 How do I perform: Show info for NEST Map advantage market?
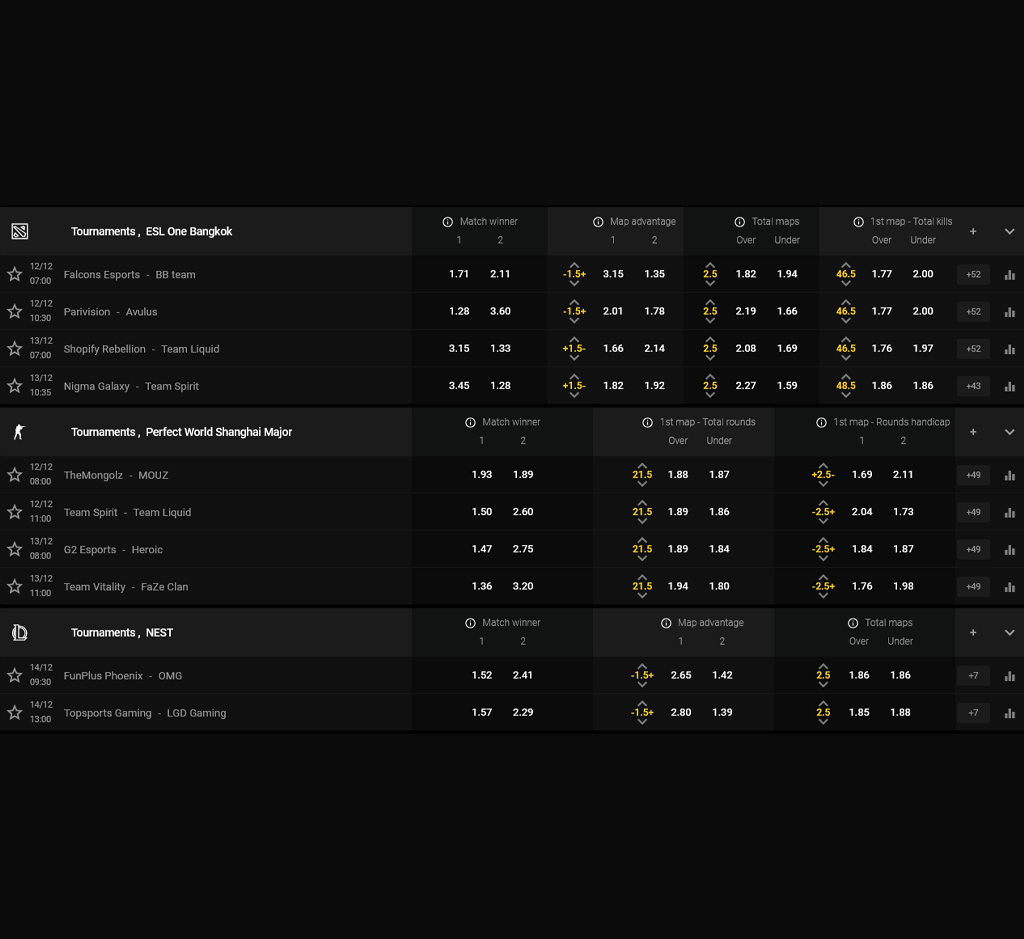(665, 623)
